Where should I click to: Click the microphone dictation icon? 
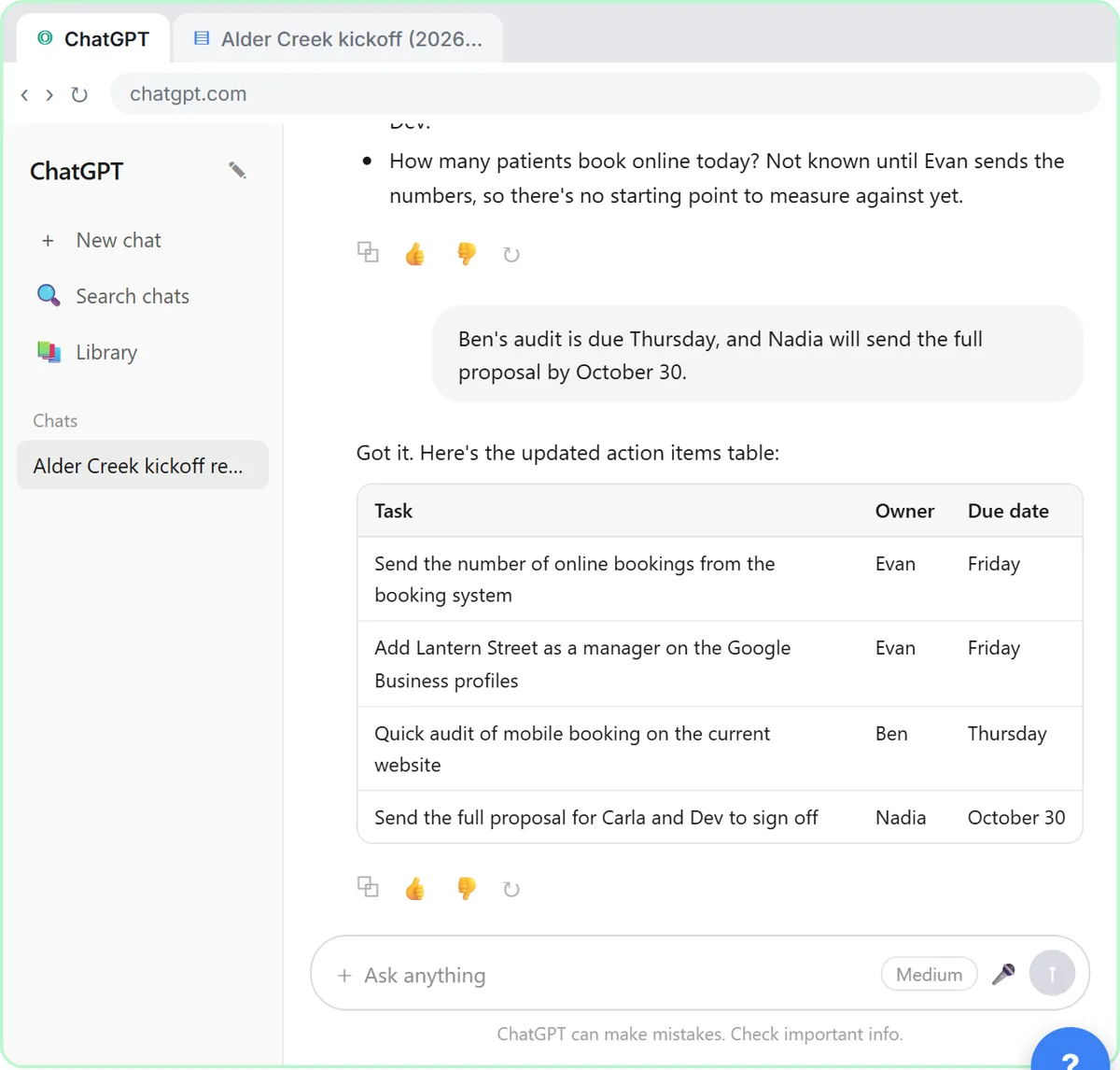pos(1003,974)
